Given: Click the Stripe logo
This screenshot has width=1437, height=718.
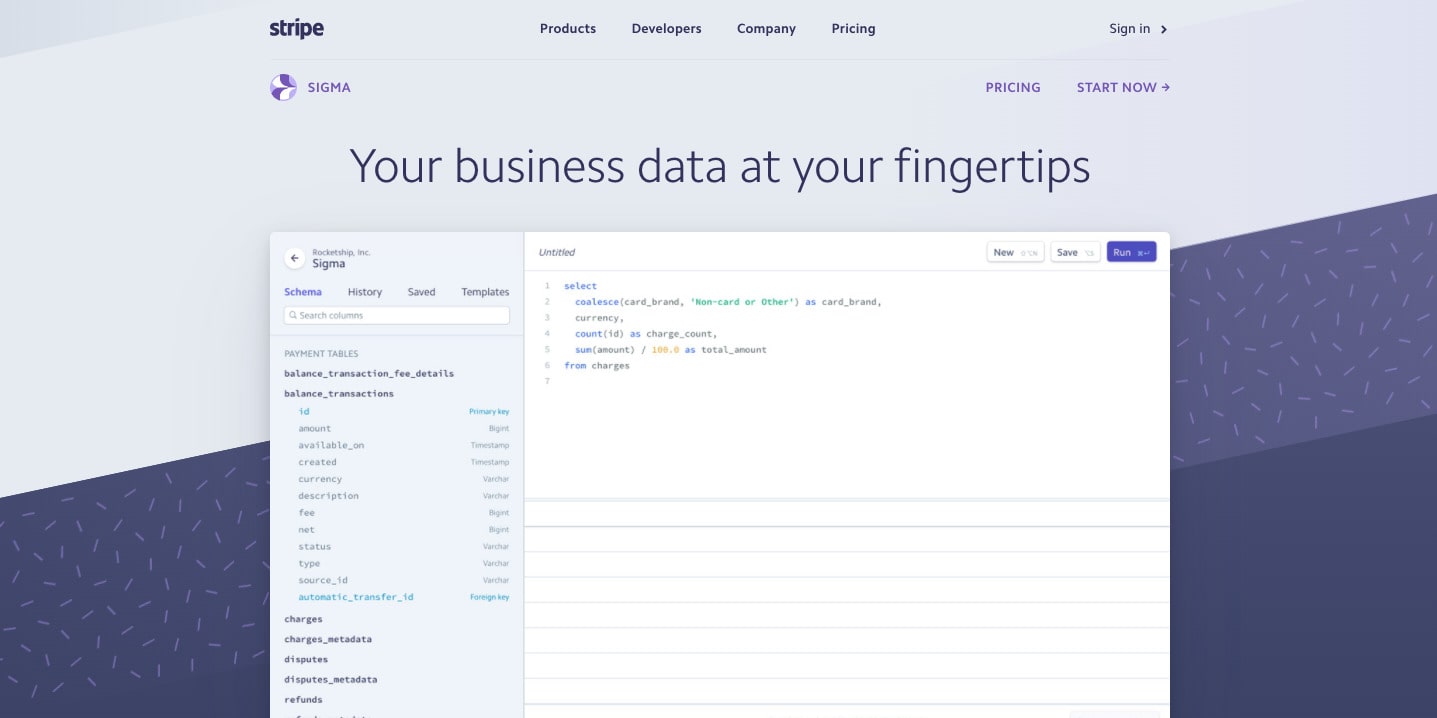Looking at the screenshot, I should point(296,28).
